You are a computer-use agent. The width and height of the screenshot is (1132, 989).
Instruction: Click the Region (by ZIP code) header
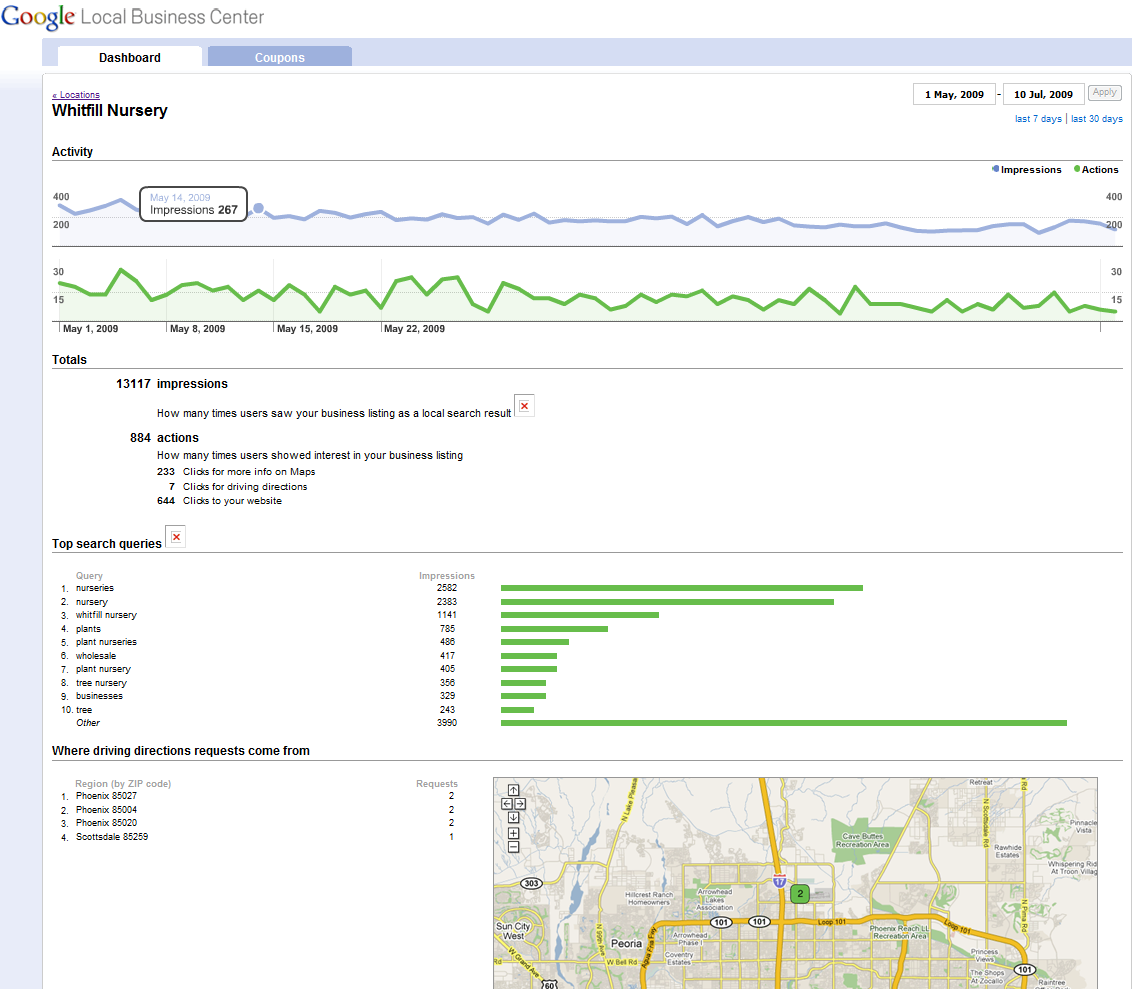click(x=123, y=784)
